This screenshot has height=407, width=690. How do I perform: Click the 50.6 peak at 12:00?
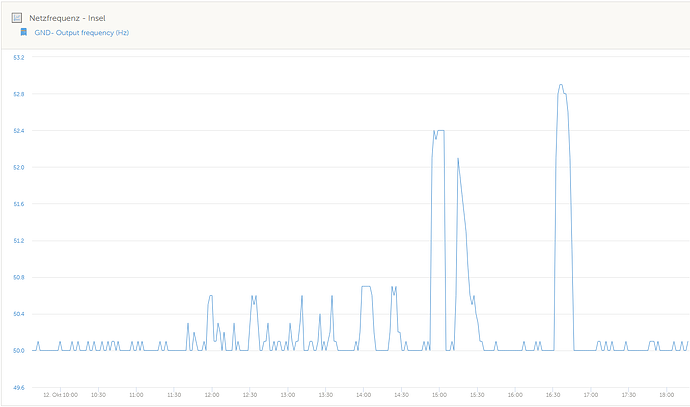tap(210, 296)
